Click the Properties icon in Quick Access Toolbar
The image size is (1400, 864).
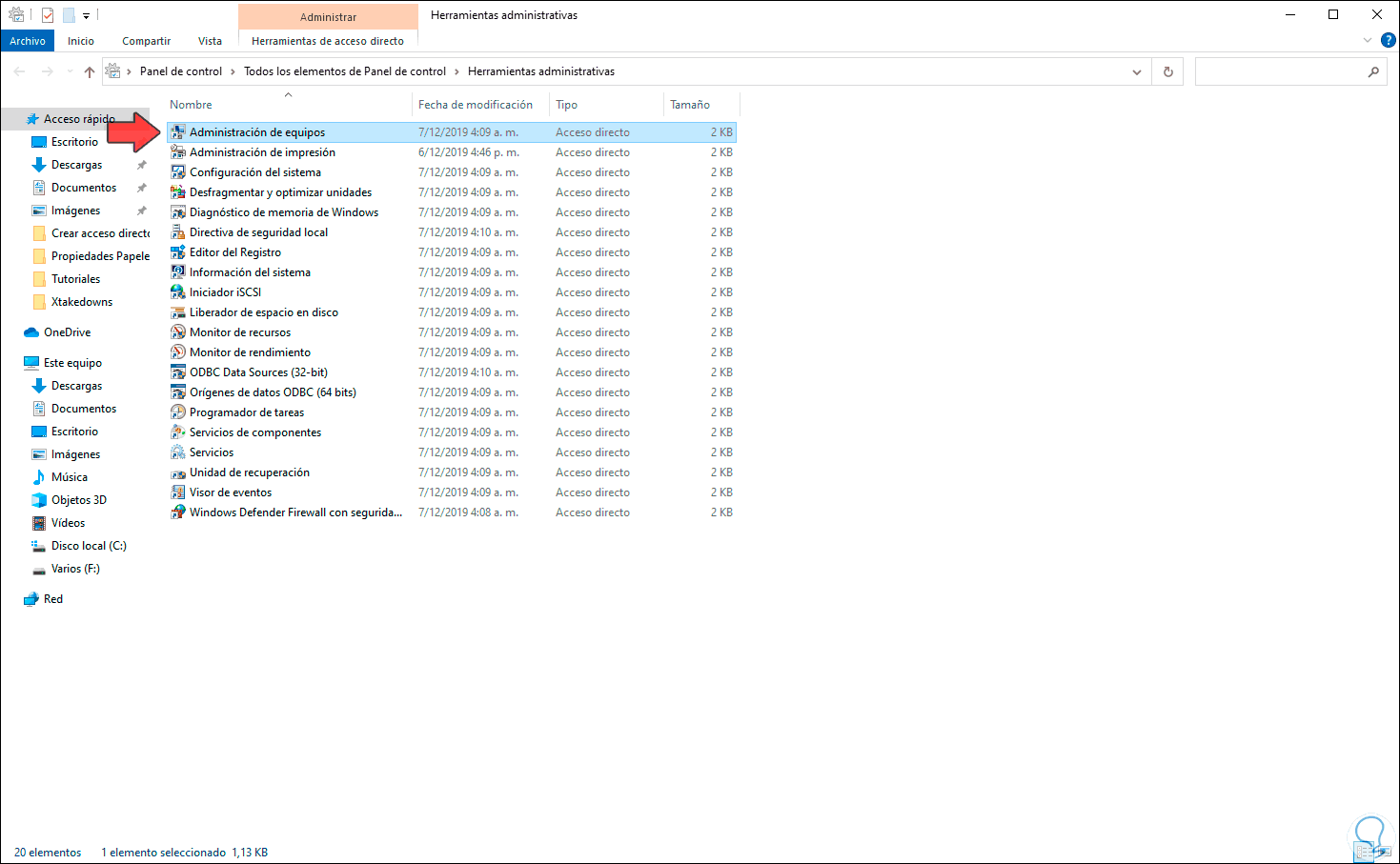pos(48,15)
